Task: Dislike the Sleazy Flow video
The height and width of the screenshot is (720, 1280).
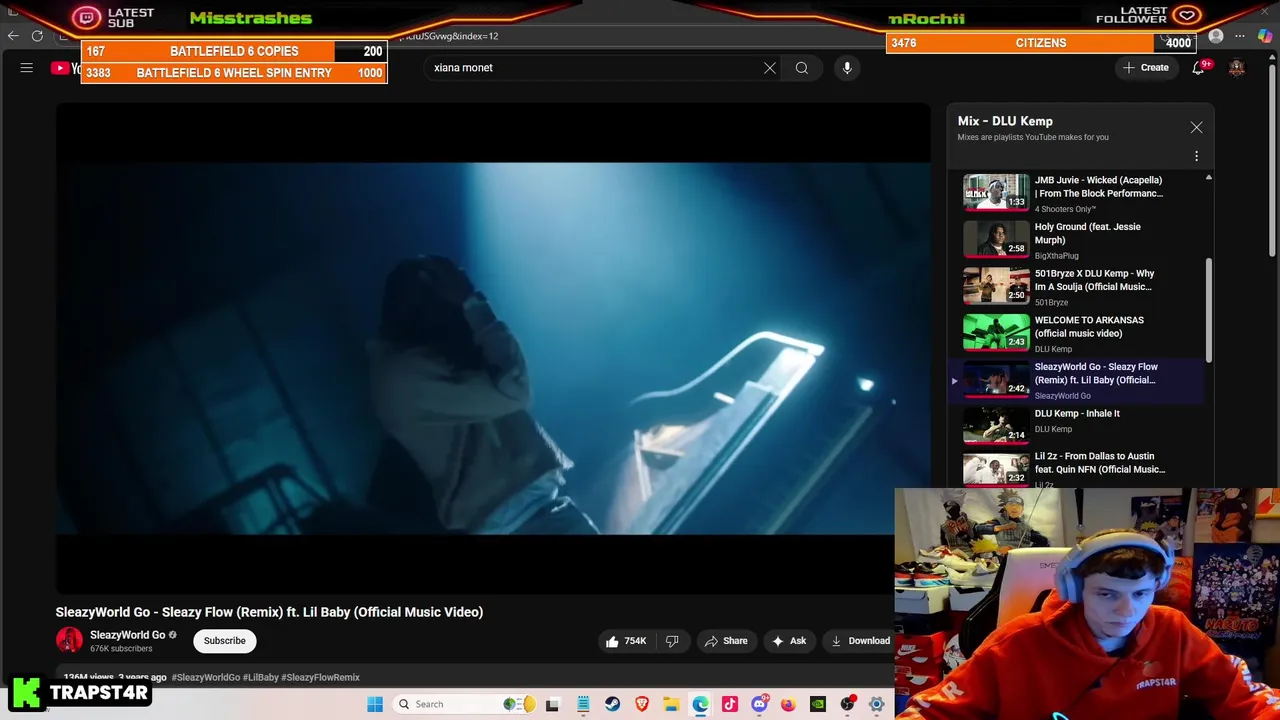Action: [672, 641]
